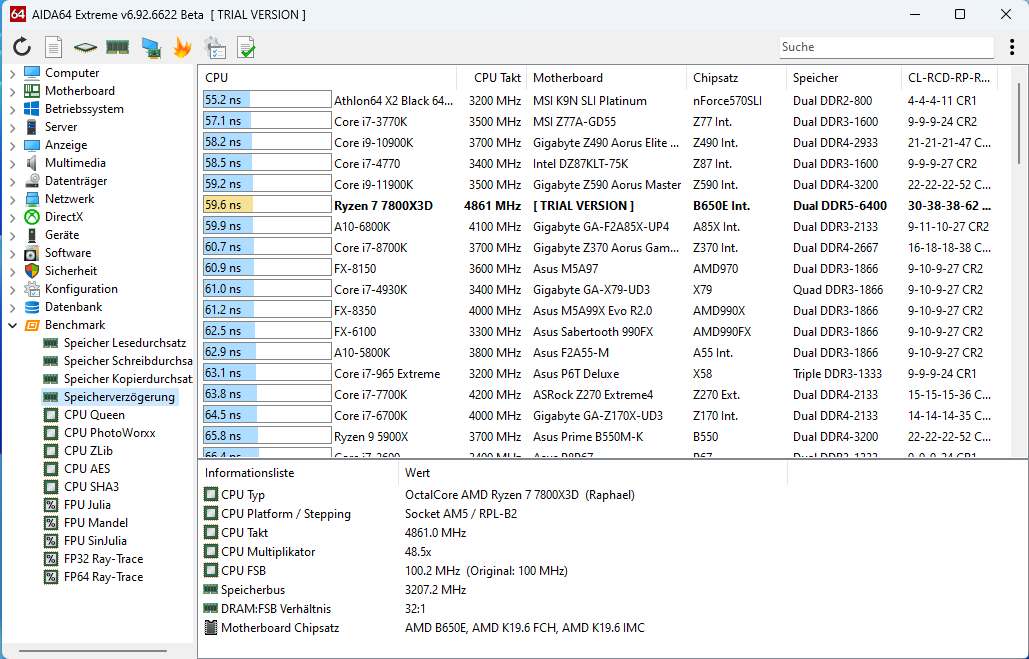The height and width of the screenshot is (659, 1029).
Task: Open CPU ZLib benchmark
Action: point(88,450)
